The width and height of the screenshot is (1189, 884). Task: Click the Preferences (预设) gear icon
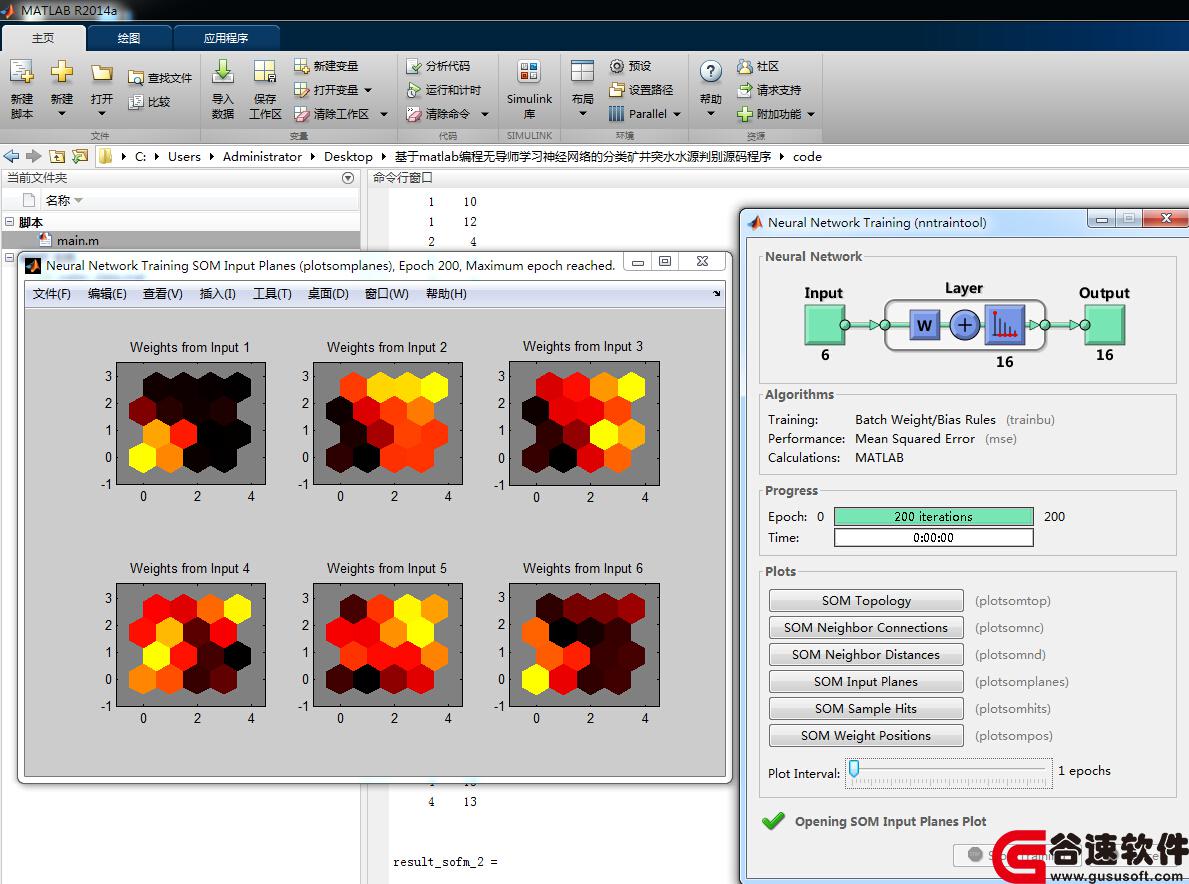coord(616,66)
